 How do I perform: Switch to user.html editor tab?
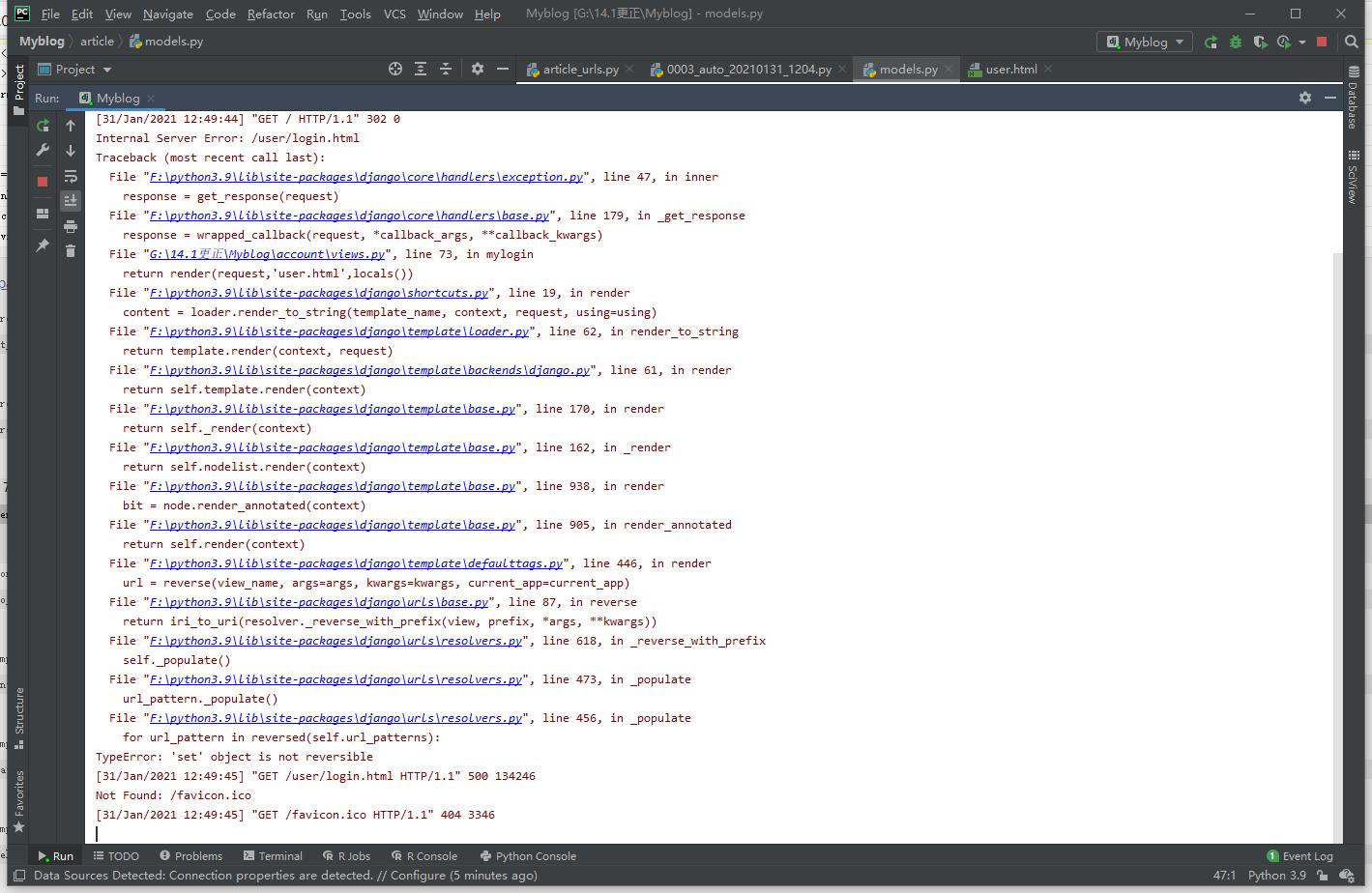pos(1009,70)
